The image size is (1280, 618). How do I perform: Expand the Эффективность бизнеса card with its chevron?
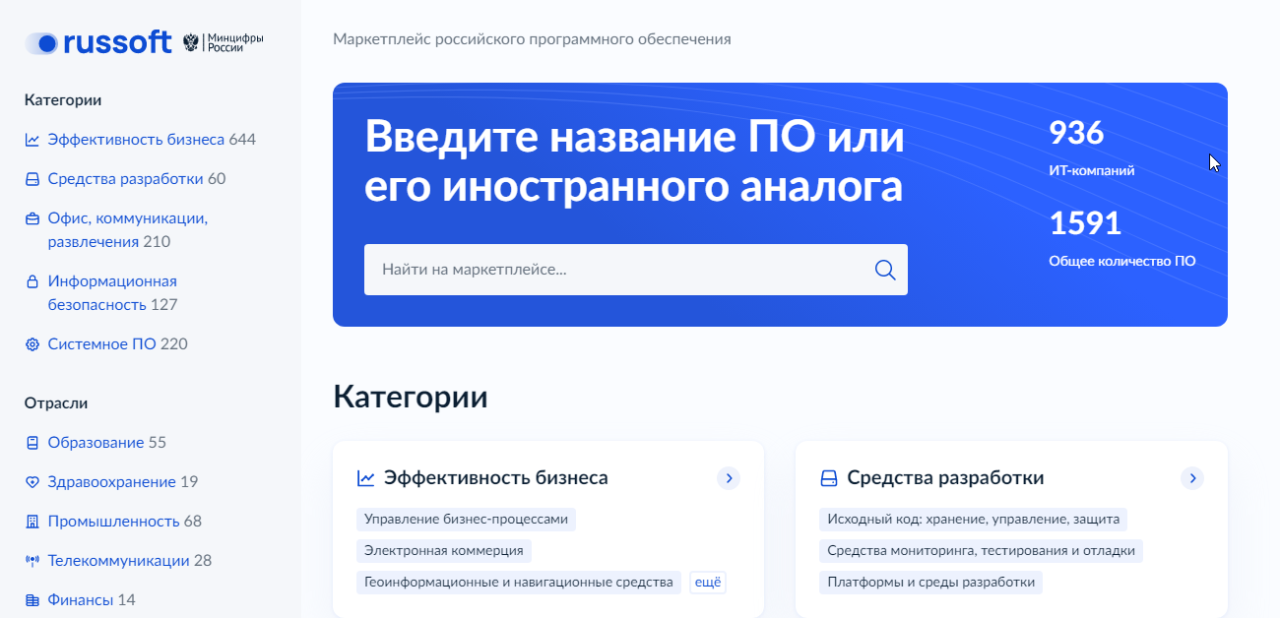[x=729, y=478]
